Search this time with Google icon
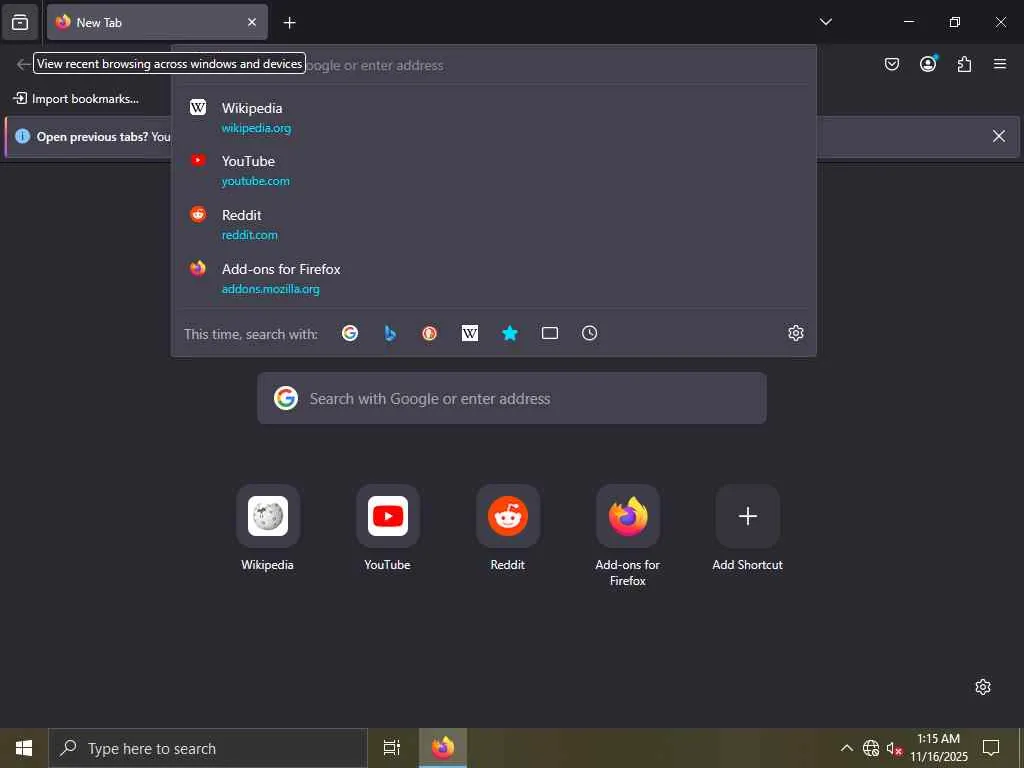This screenshot has height=768, width=1024. [350, 334]
